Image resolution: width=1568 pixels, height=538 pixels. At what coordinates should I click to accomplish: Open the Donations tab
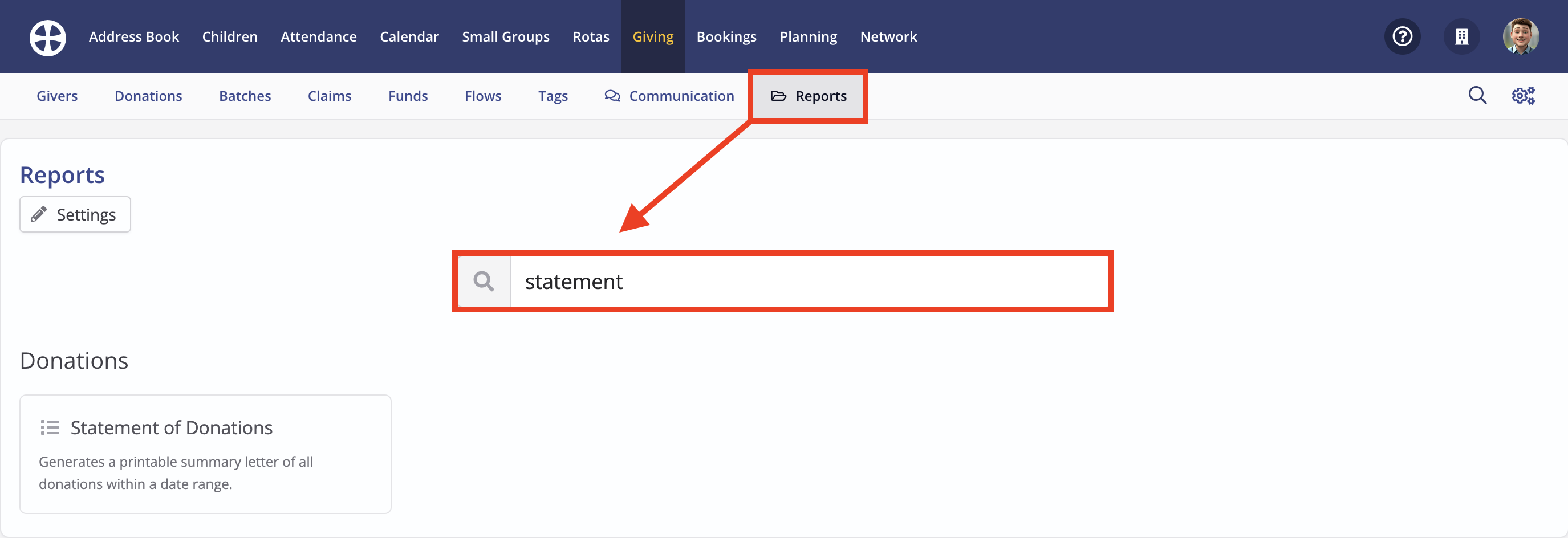[148, 96]
